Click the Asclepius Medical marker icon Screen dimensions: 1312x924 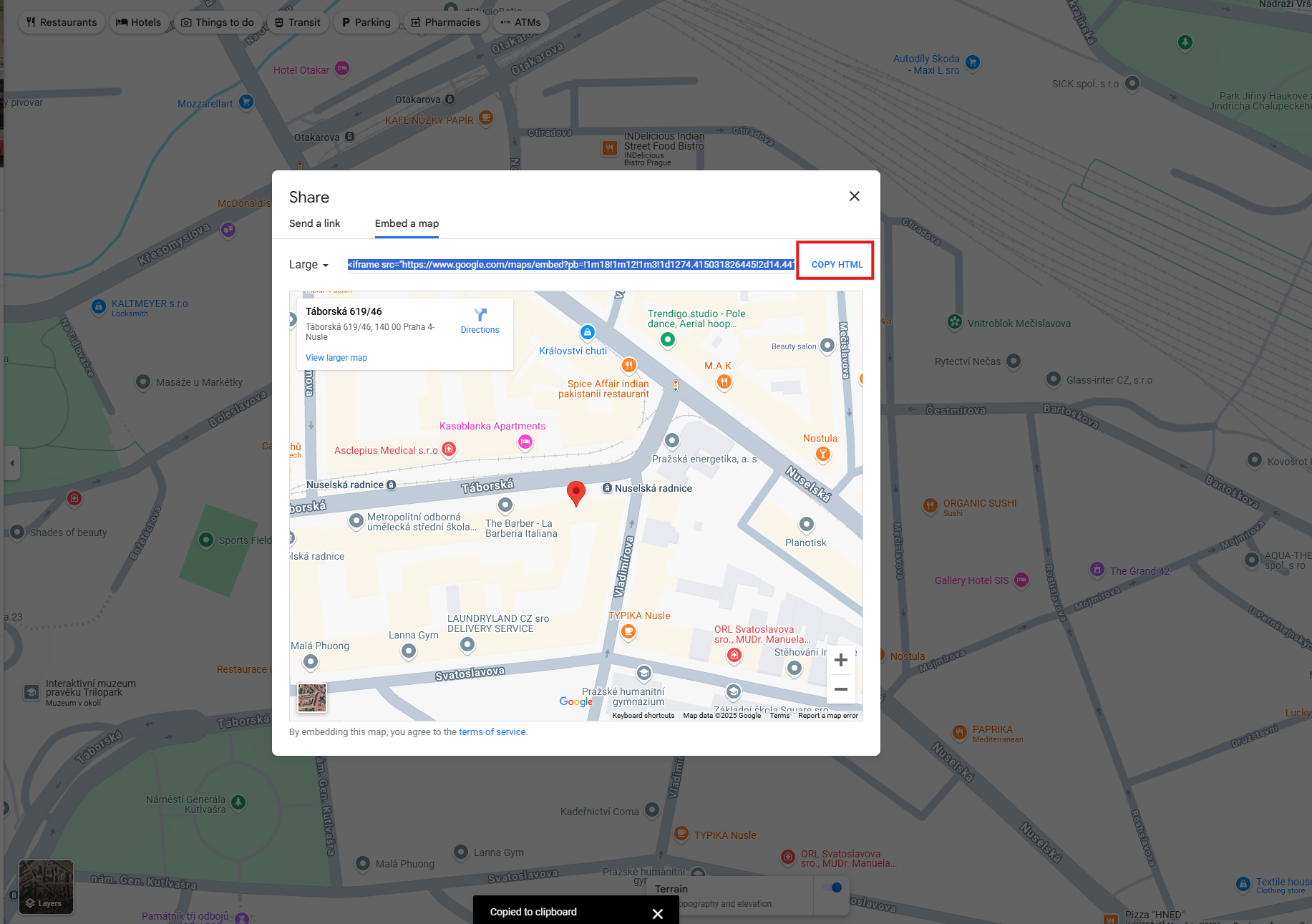[449, 449]
